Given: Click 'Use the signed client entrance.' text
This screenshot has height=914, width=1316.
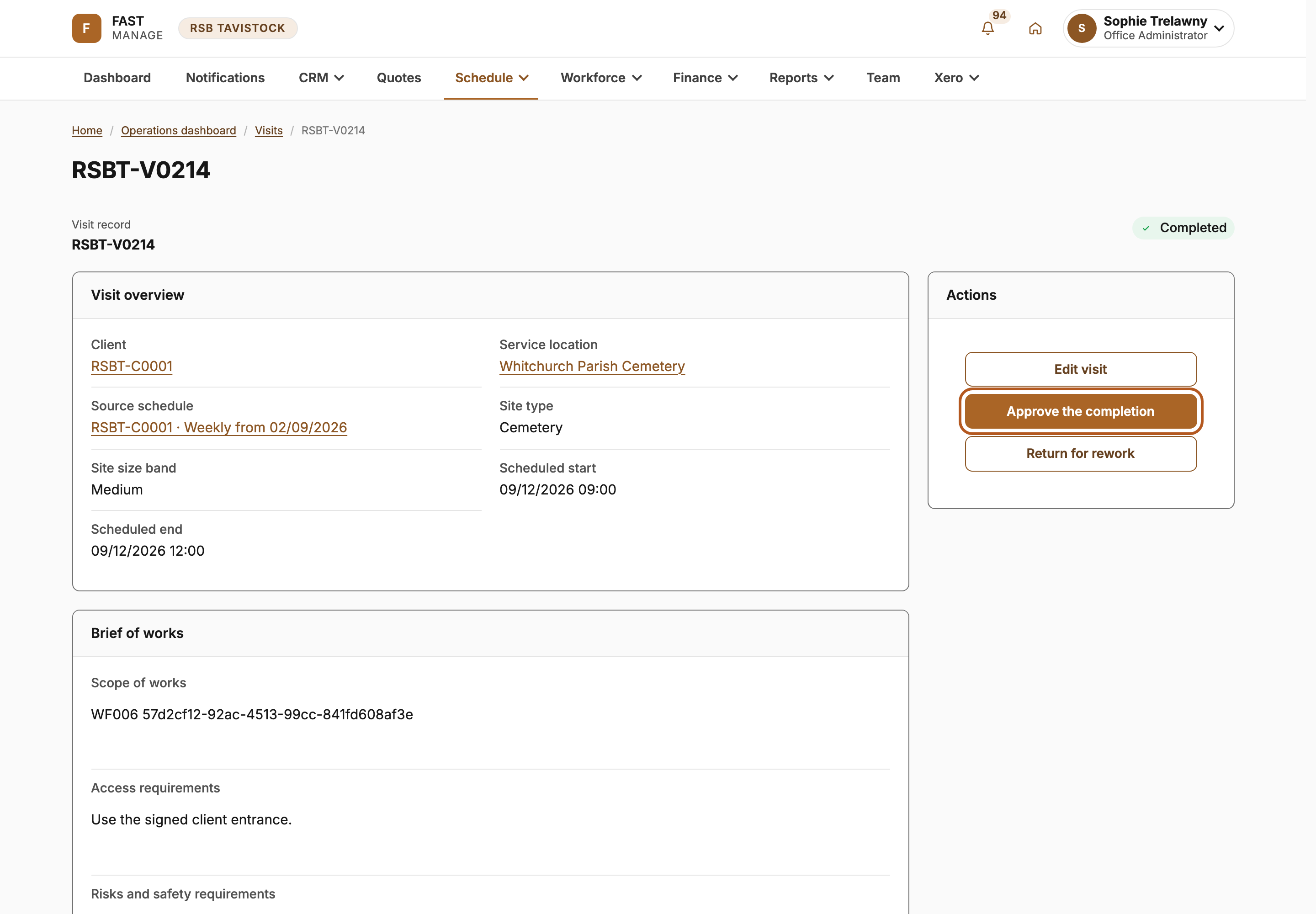Looking at the screenshot, I should 191,820.
